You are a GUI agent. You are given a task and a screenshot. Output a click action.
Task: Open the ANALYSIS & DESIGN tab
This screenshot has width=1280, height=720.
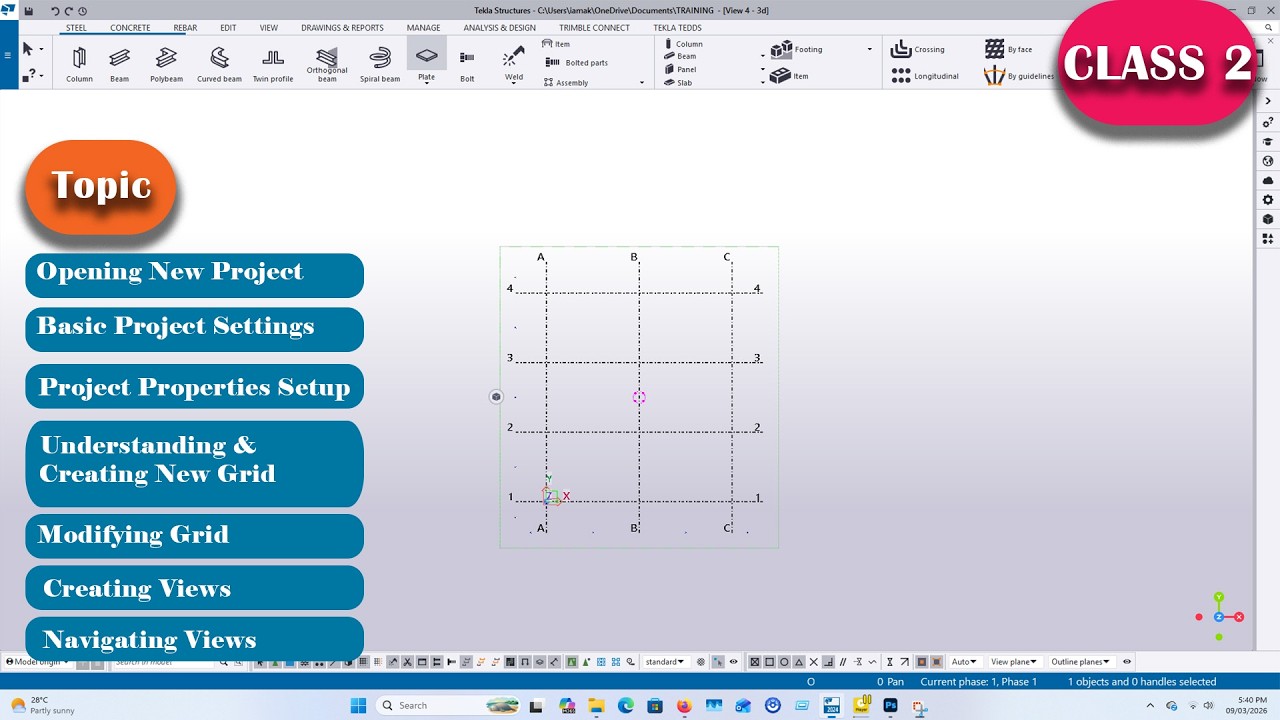pos(499,28)
